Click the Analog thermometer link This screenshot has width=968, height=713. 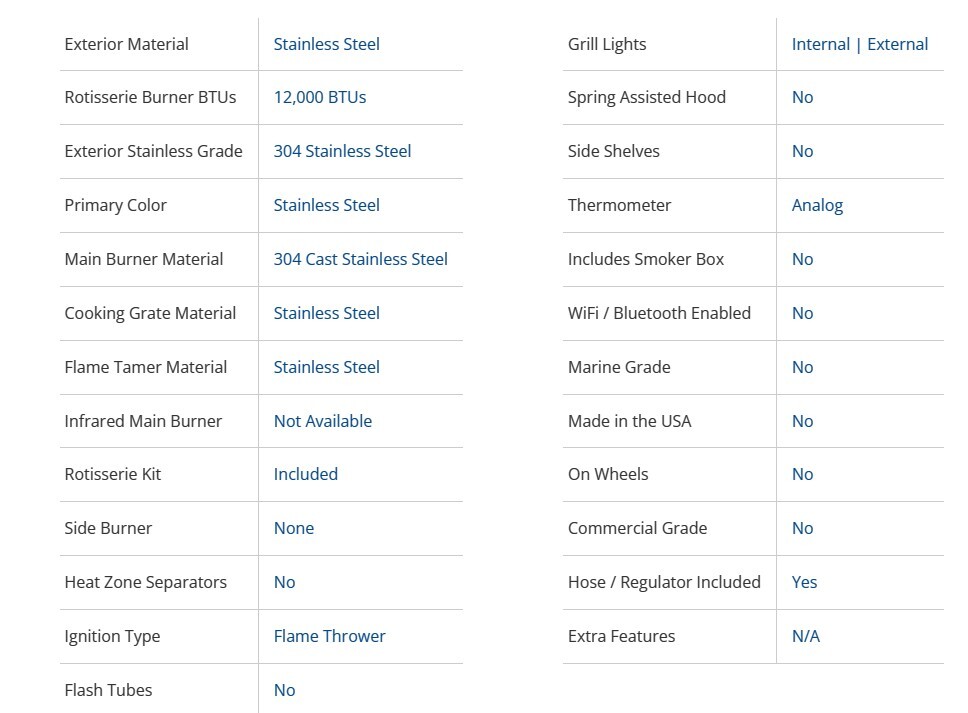tap(817, 205)
